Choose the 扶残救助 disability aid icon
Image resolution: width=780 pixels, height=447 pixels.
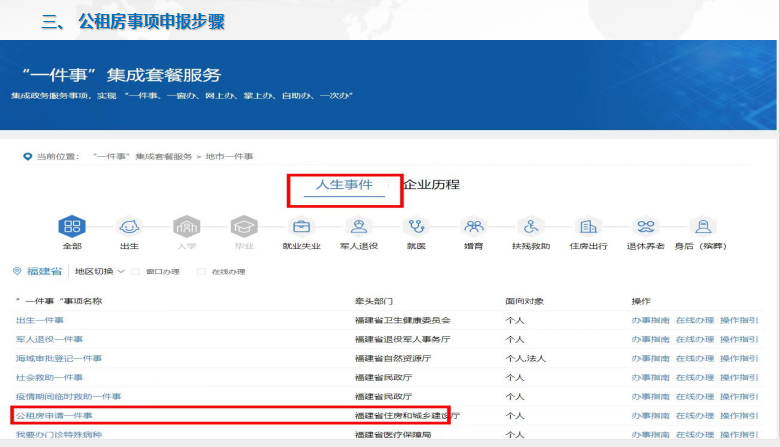531,228
